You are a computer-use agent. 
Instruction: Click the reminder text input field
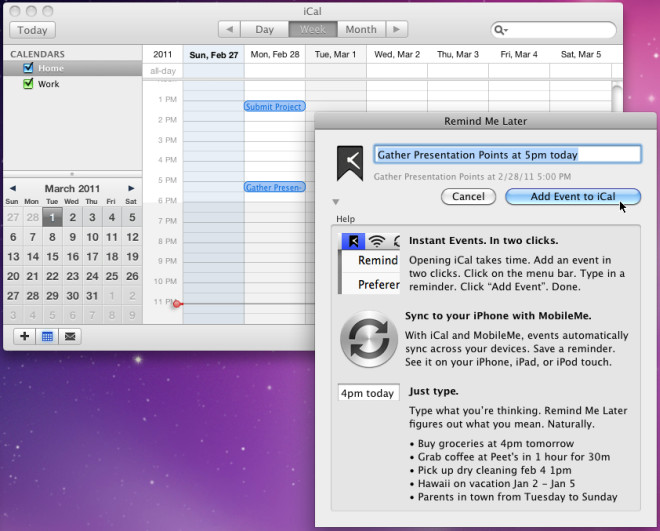pyautogui.click(x=506, y=155)
